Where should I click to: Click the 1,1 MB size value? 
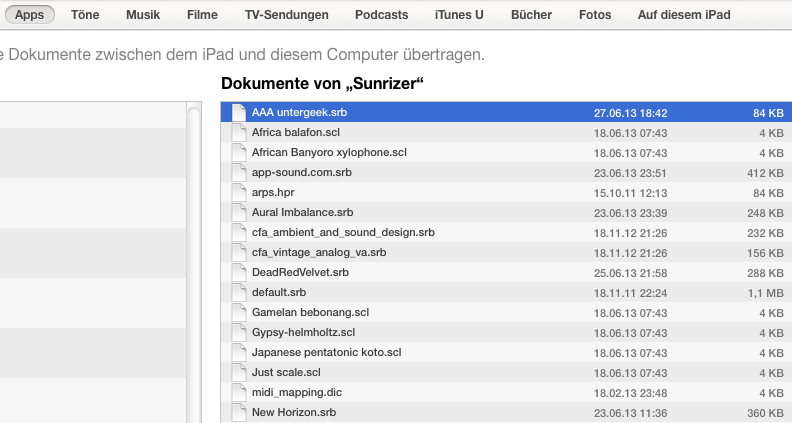point(766,293)
